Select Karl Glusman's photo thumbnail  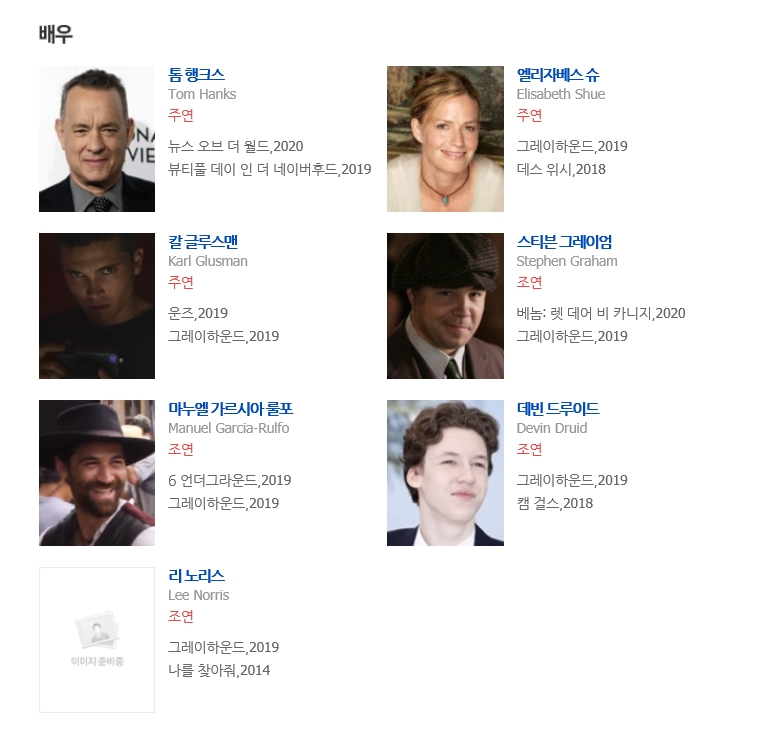(97, 306)
